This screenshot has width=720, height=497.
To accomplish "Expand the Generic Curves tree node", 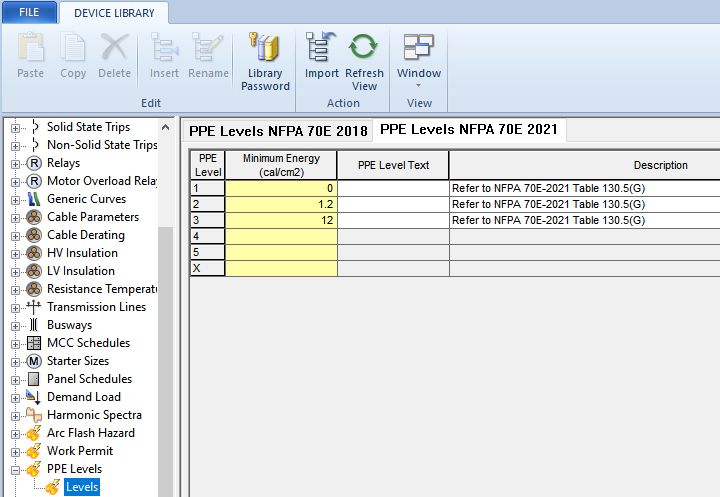I will click(x=15, y=199).
